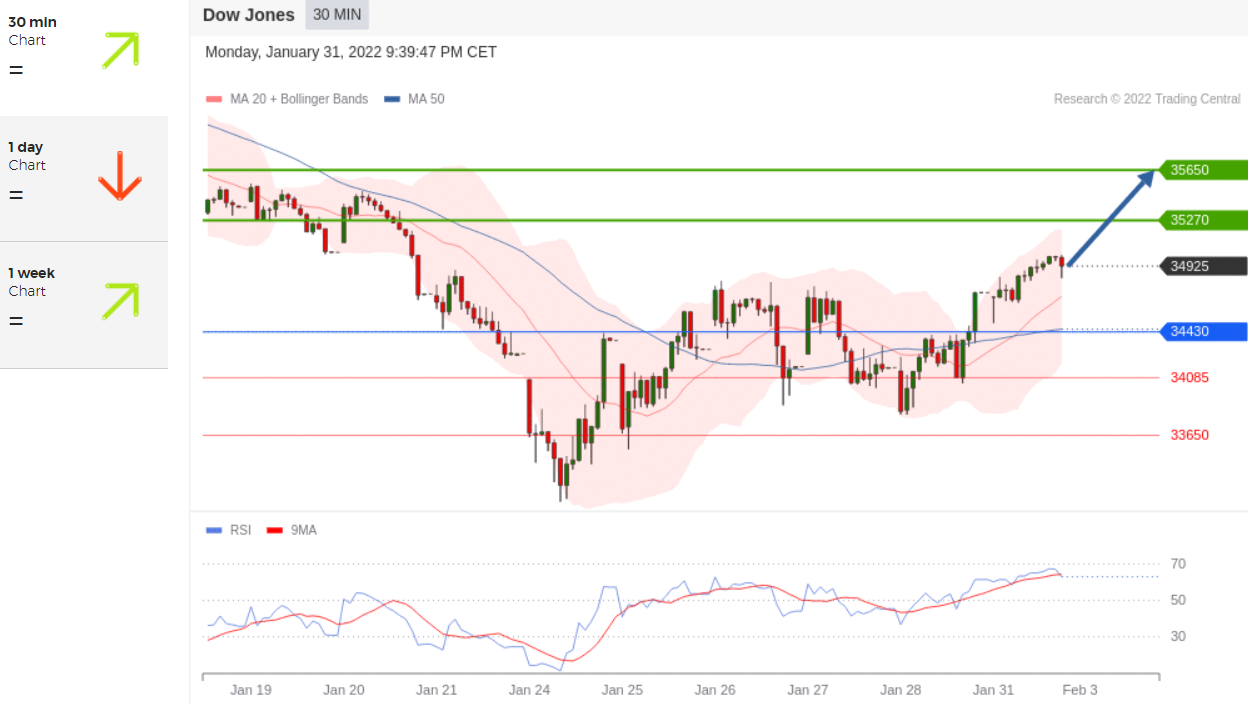Click the Feb 3 date axis label
The image size is (1248, 704).
coord(1080,690)
